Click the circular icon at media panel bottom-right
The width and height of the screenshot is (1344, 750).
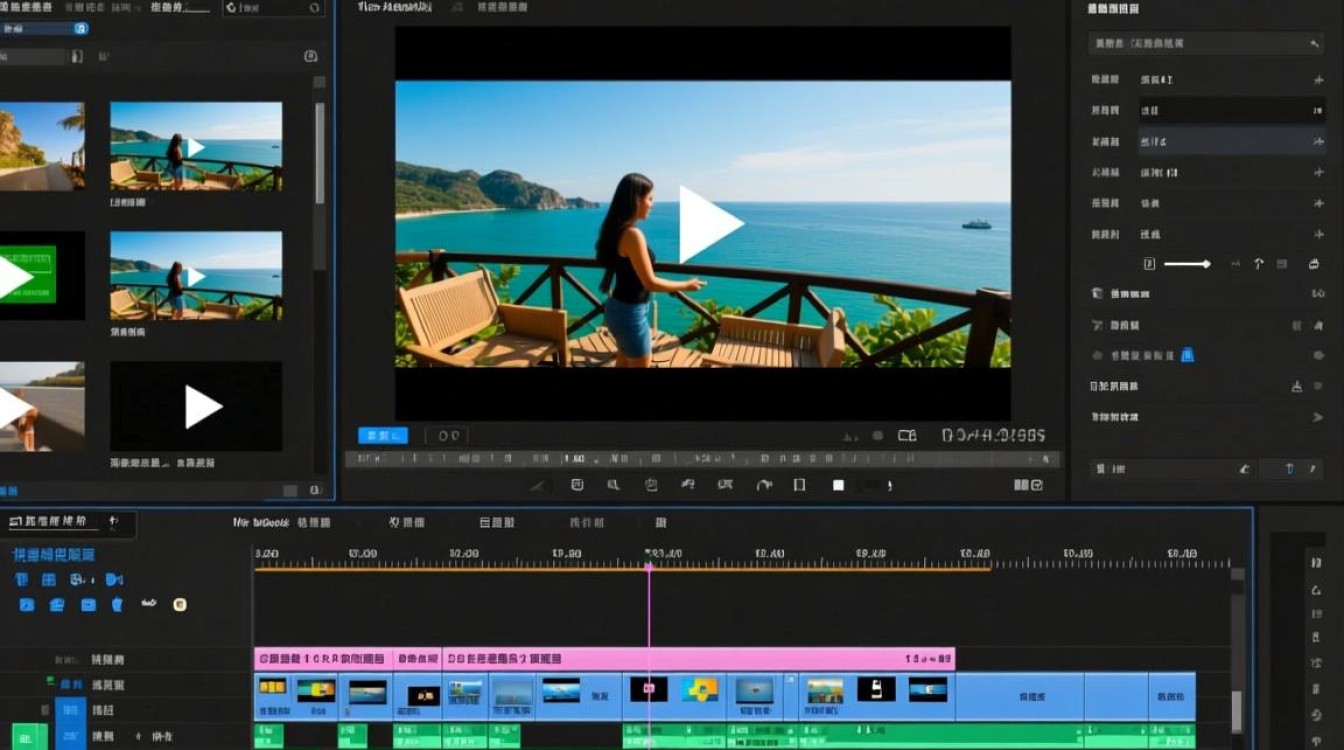pos(315,491)
